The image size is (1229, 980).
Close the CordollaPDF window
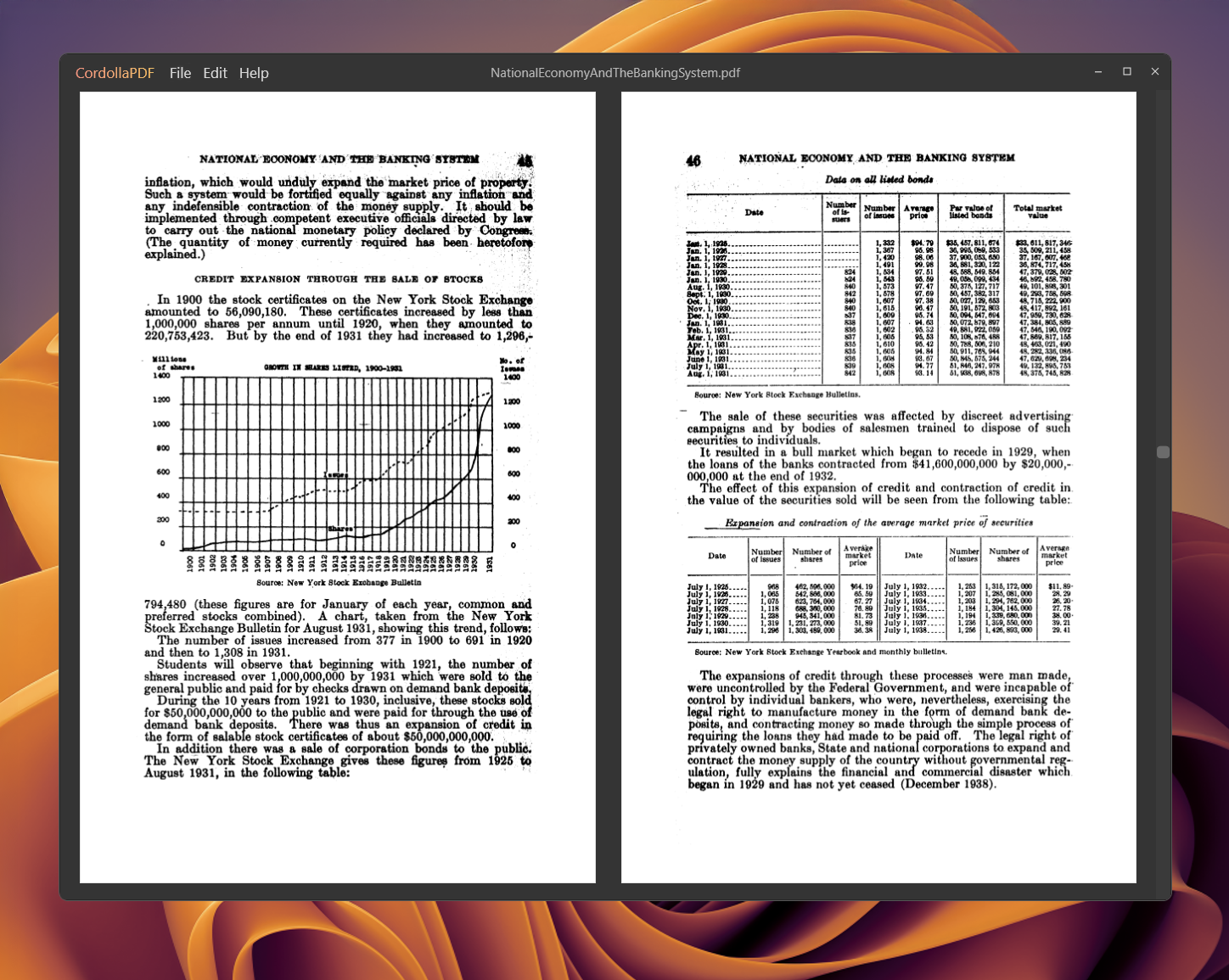(1155, 71)
